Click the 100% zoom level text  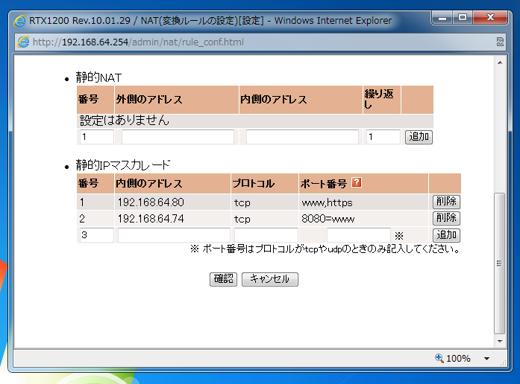[x=458, y=358]
